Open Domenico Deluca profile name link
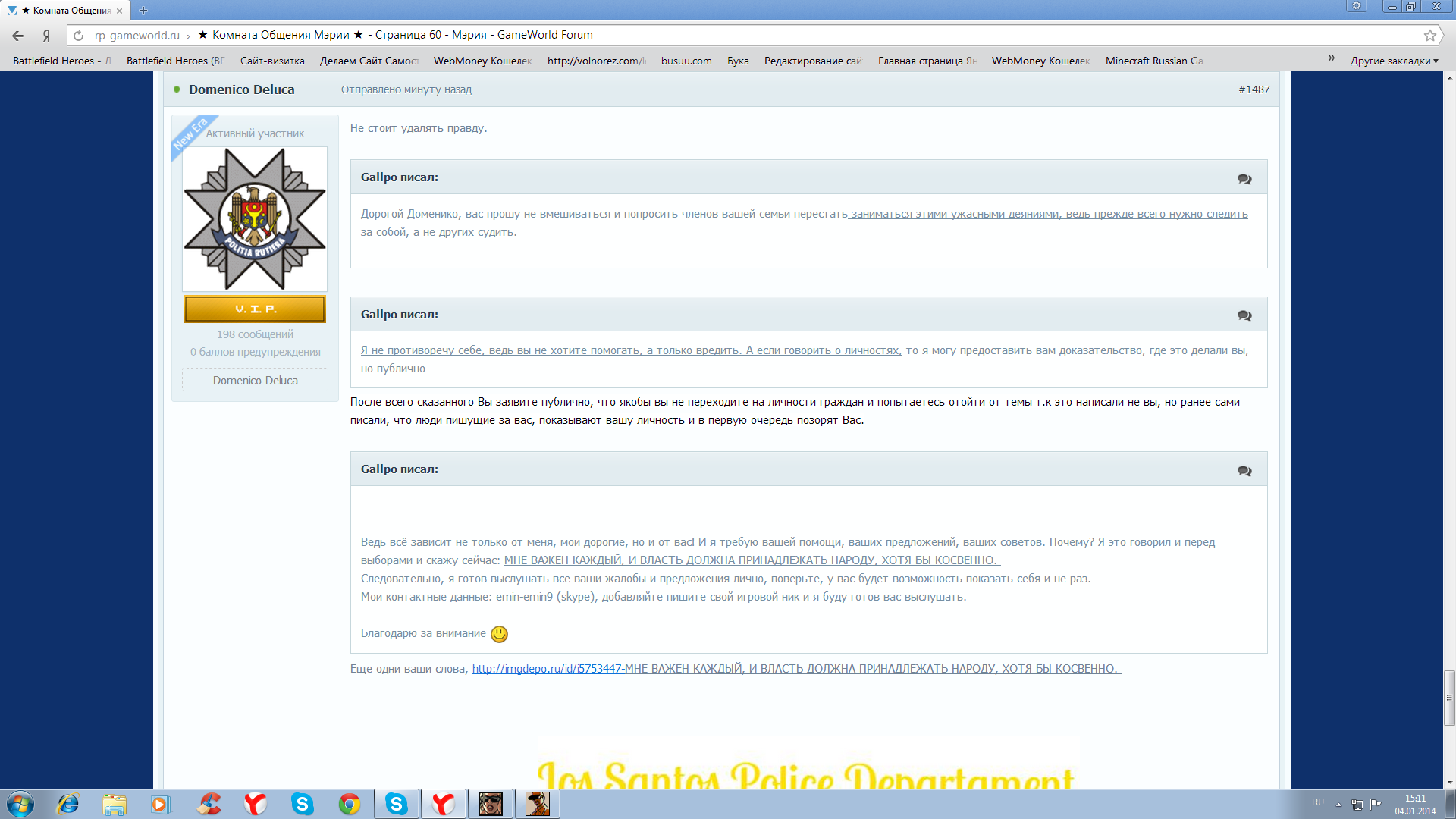This screenshot has width=1456, height=819. 241,89
